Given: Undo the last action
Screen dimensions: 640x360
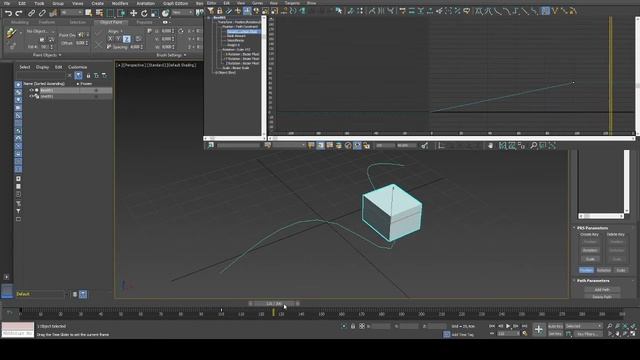Looking at the screenshot, I should click(8, 13).
